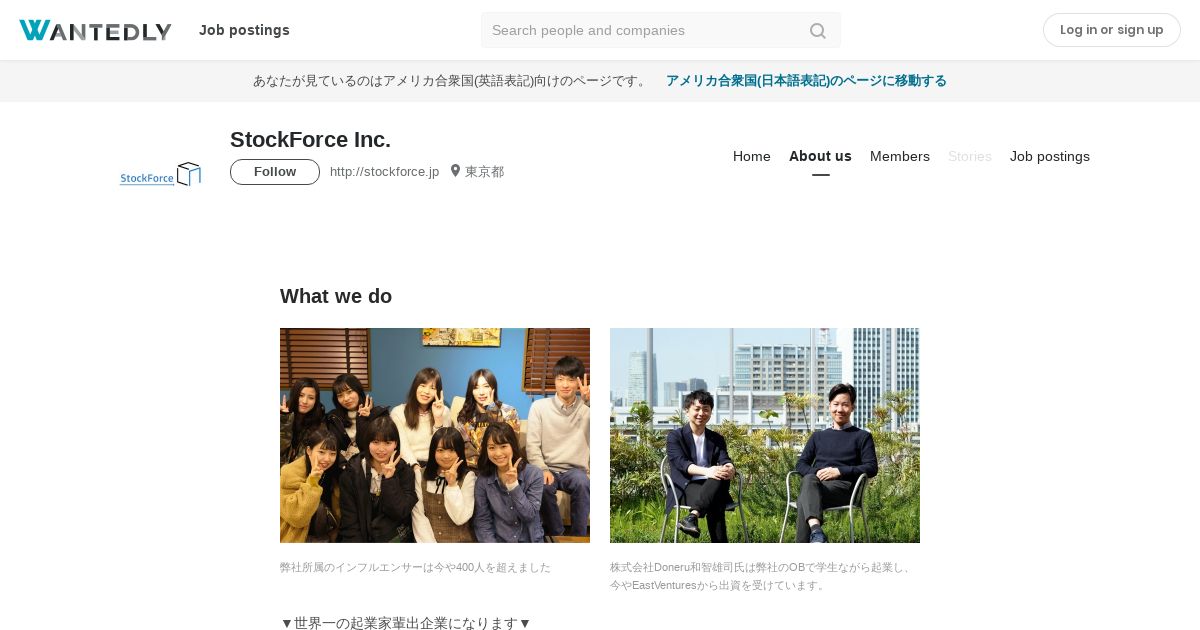Image resolution: width=1200 pixels, height=630 pixels.
Task: Click the Log in or sign up button
Action: tap(1111, 30)
